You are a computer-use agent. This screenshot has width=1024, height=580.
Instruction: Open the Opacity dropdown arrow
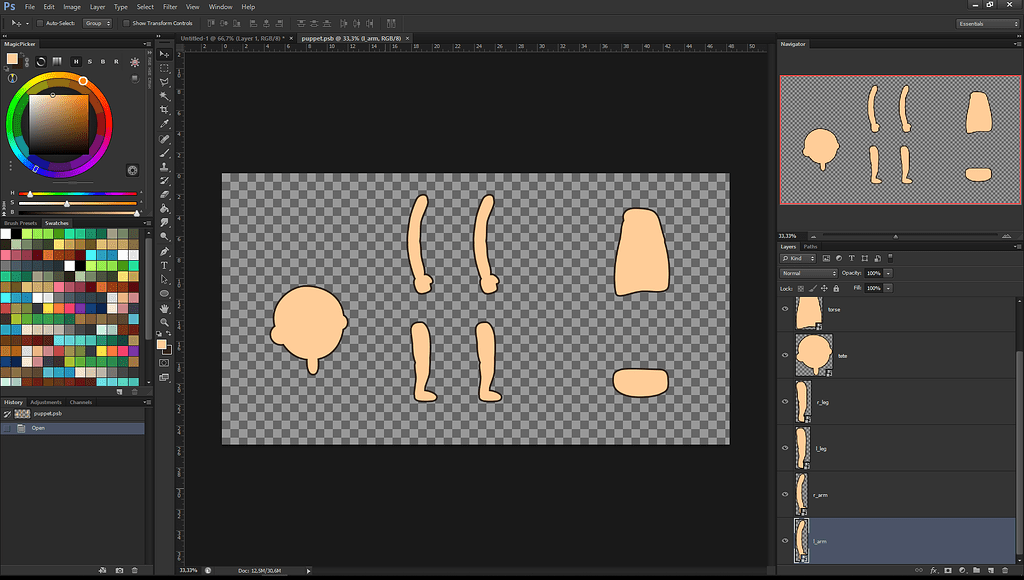tap(888, 273)
